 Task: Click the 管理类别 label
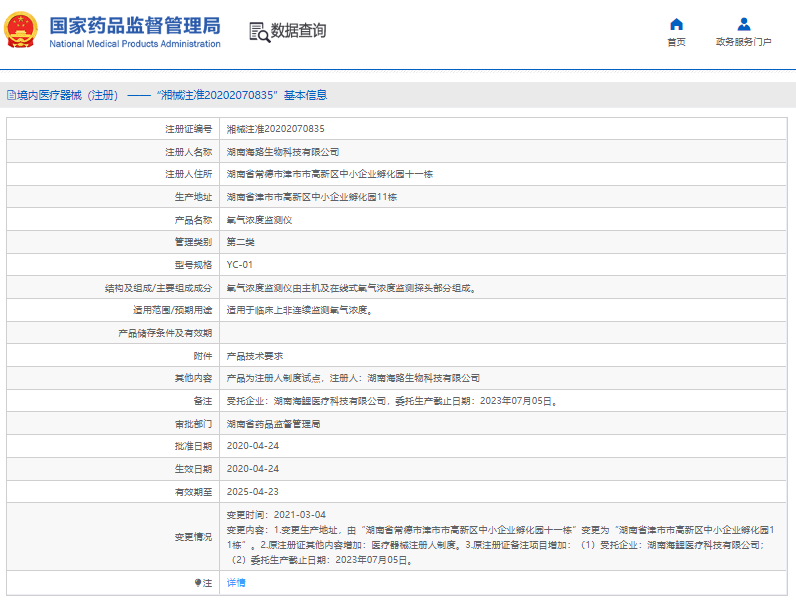193,242
